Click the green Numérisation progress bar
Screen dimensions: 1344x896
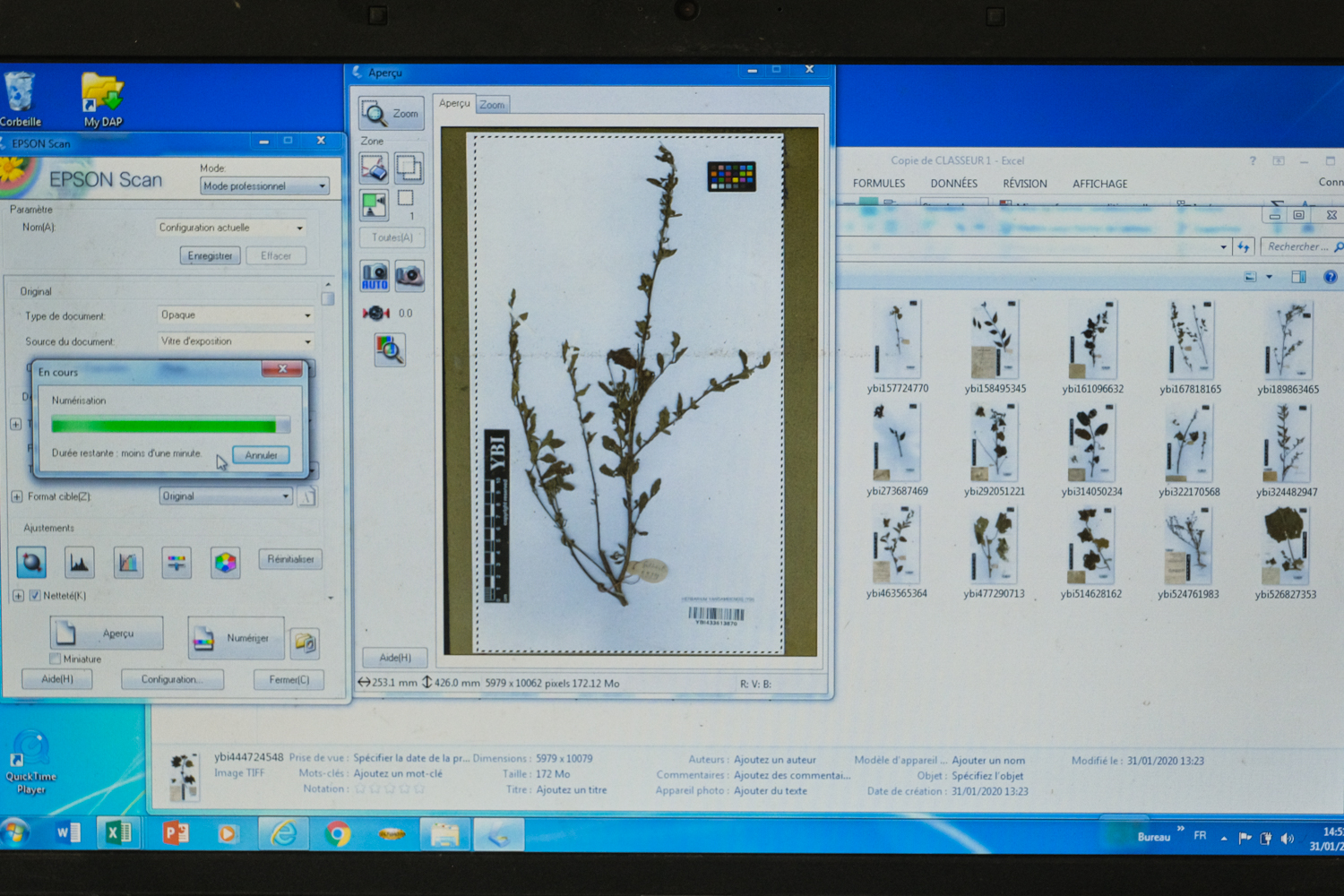click(170, 426)
